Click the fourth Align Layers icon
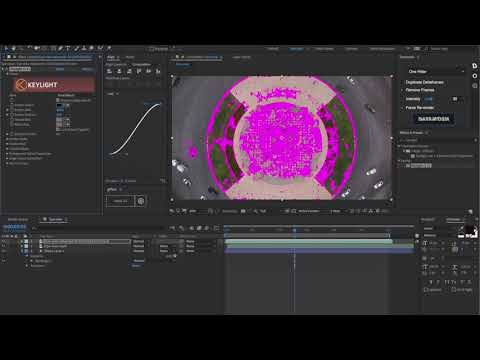Viewport: 480px width, 360px height. 139,71
